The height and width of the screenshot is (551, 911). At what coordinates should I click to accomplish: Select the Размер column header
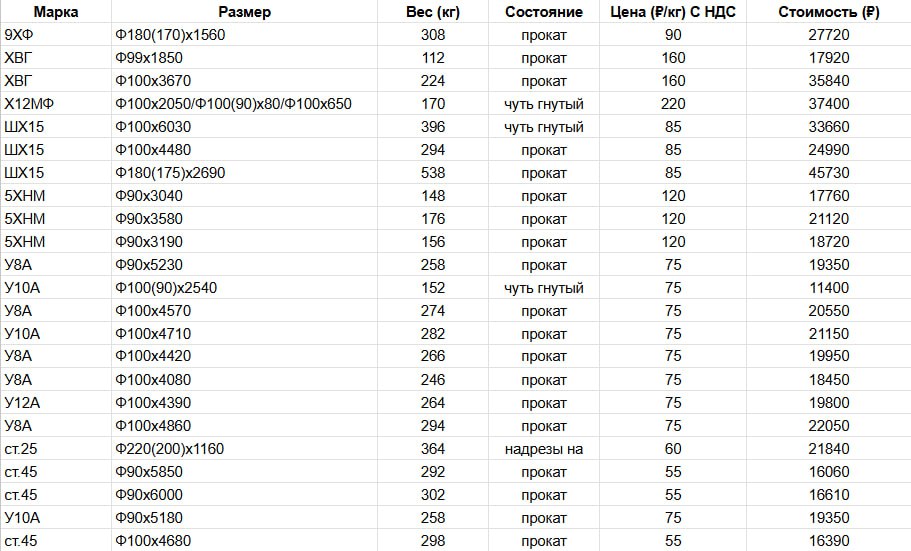[x=245, y=12]
